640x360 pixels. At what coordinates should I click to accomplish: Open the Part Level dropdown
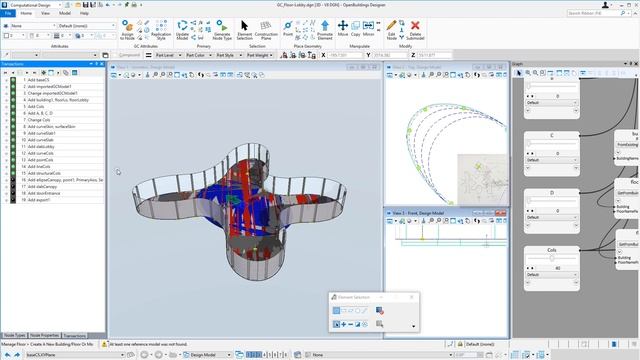click(168, 55)
